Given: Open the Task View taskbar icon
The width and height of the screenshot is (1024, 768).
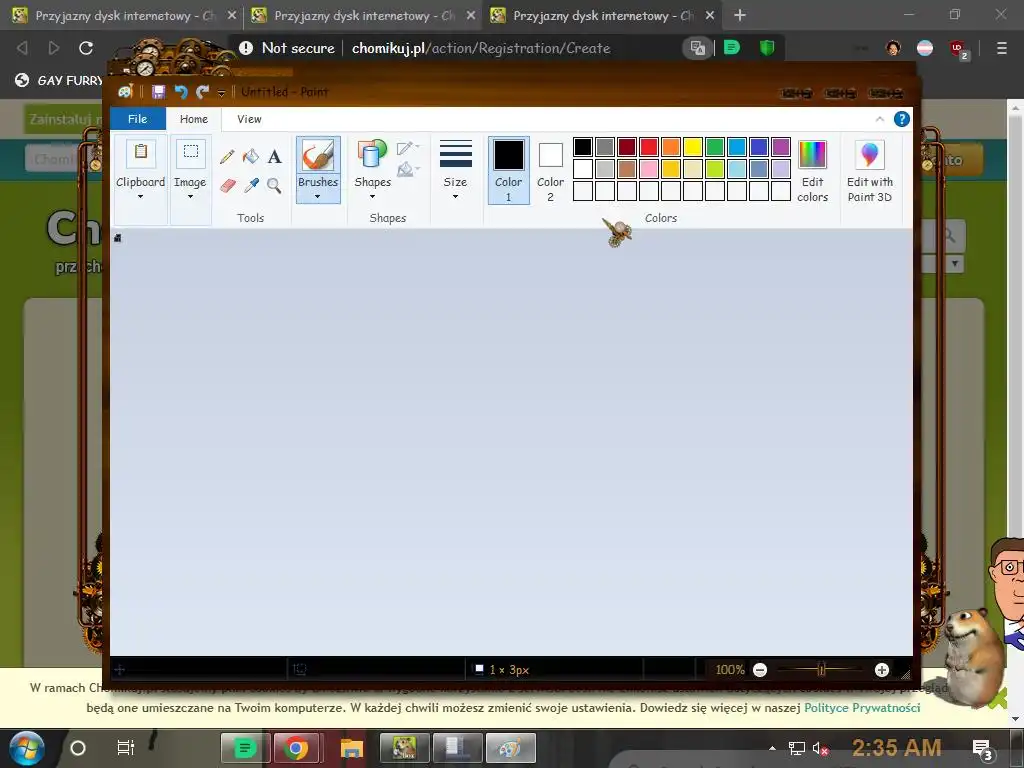Looking at the screenshot, I should tap(125, 748).
